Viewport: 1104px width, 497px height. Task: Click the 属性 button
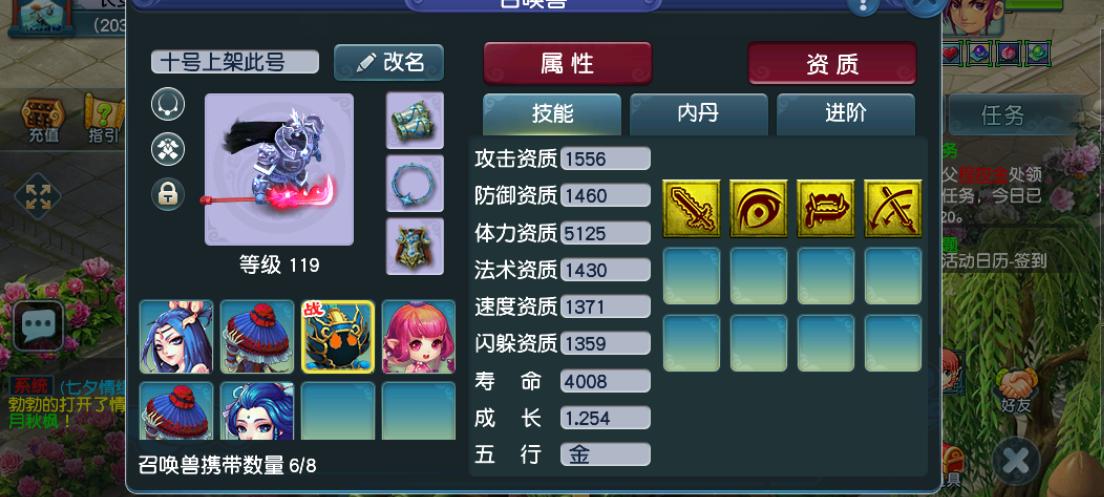click(x=567, y=63)
